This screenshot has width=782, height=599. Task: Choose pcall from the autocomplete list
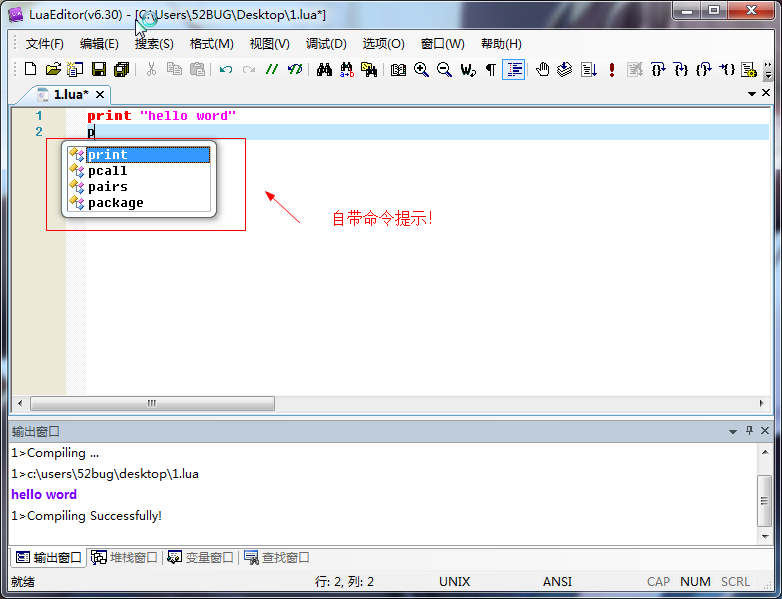[x=139, y=171]
